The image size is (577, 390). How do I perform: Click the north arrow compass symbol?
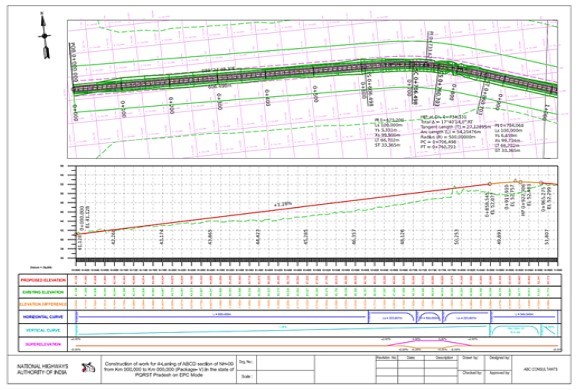coord(45,36)
